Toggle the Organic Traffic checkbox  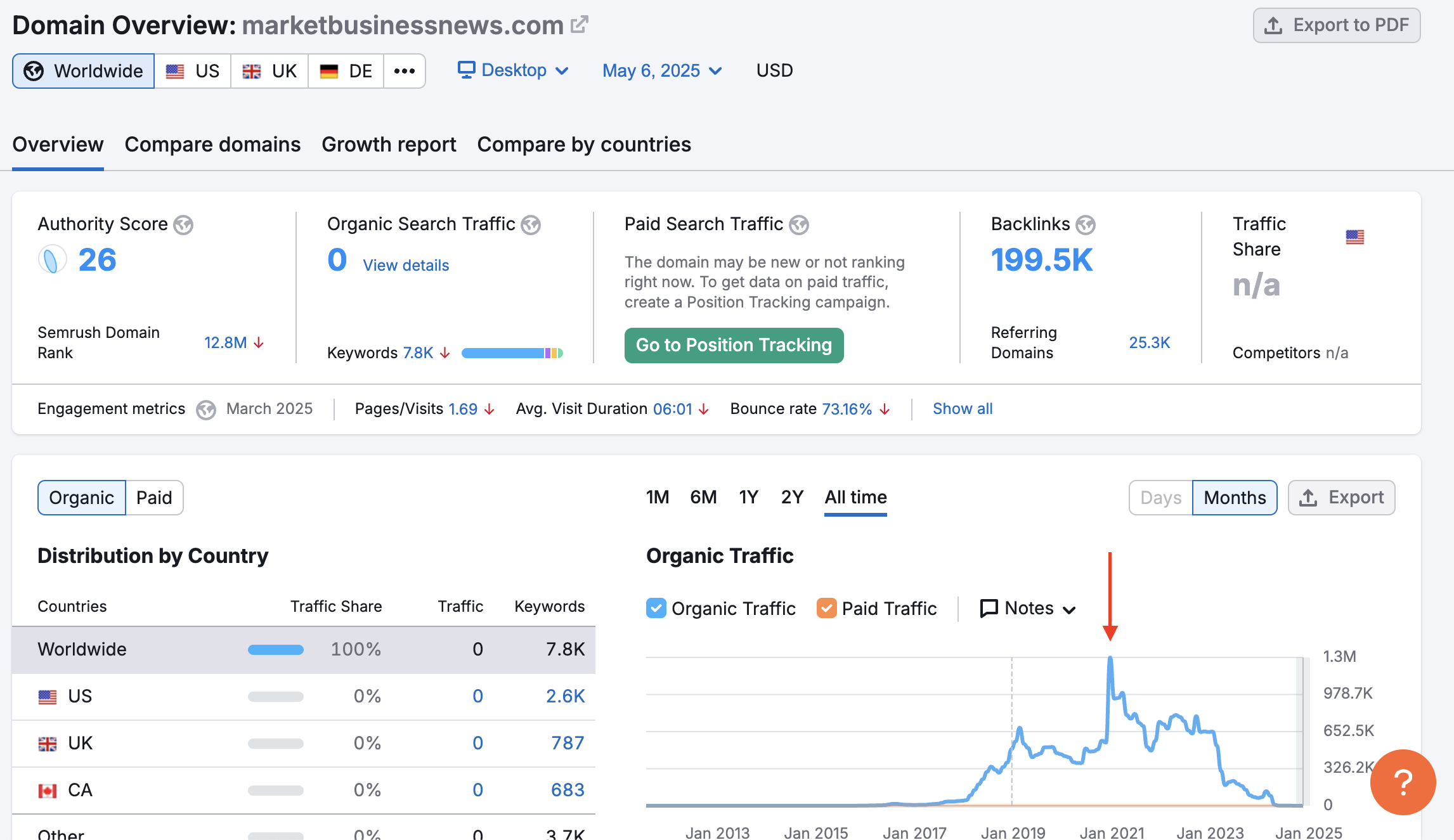[656, 608]
